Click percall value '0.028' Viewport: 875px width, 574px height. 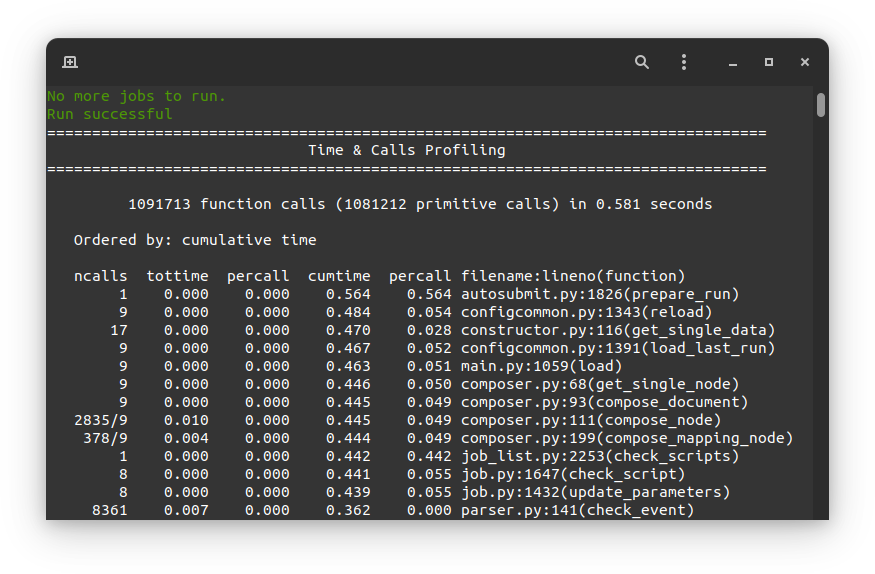(x=429, y=330)
